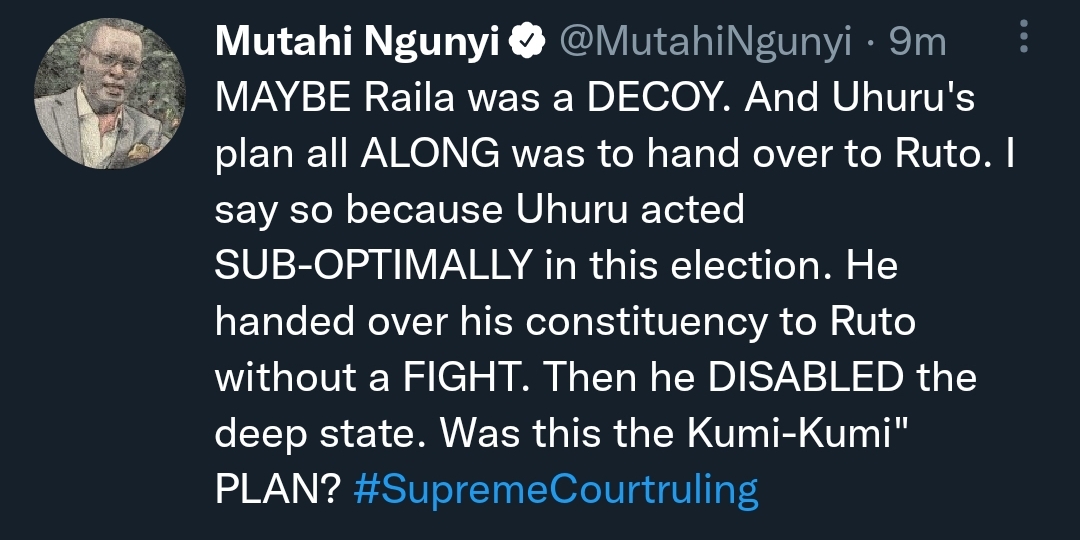Click the blue verified badge icon
The width and height of the screenshot is (1080, 540).
coord(526,42)
